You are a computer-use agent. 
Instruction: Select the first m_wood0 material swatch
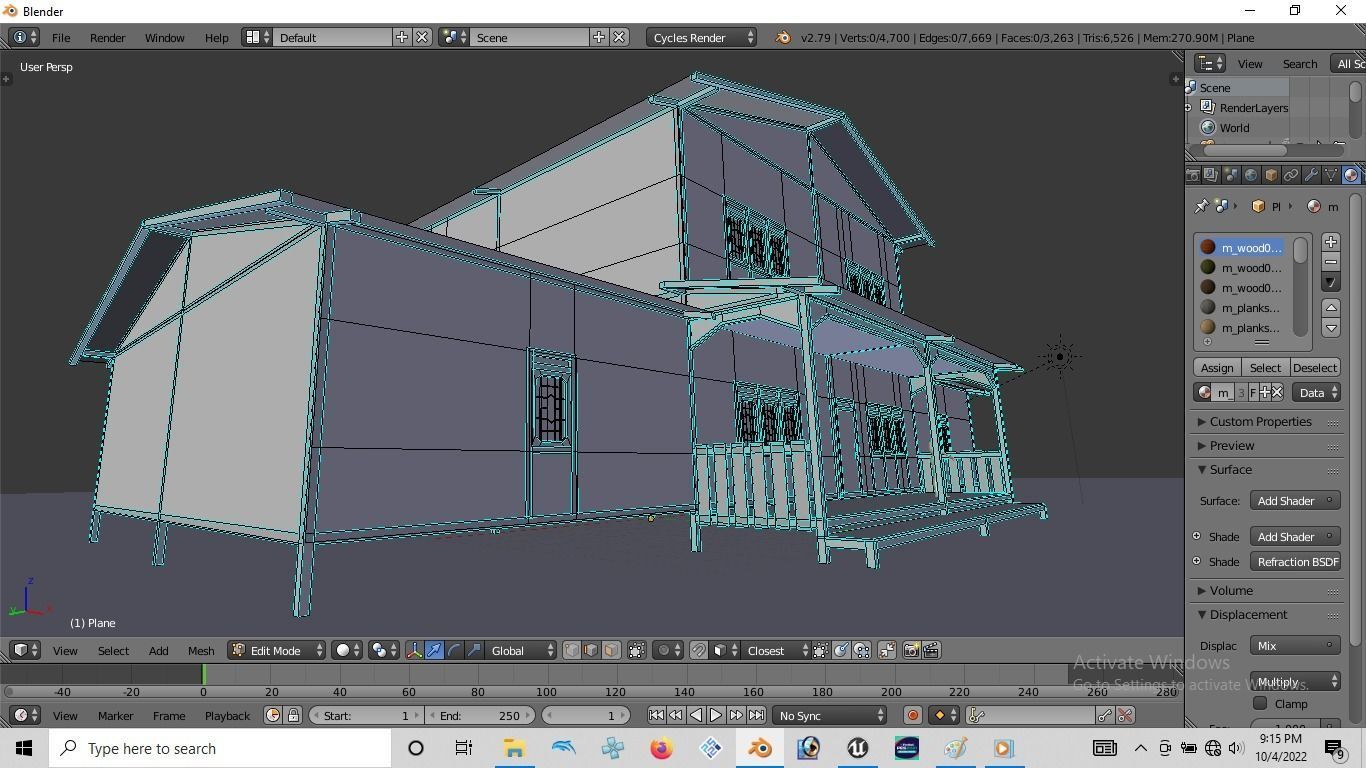[1208, 247]
